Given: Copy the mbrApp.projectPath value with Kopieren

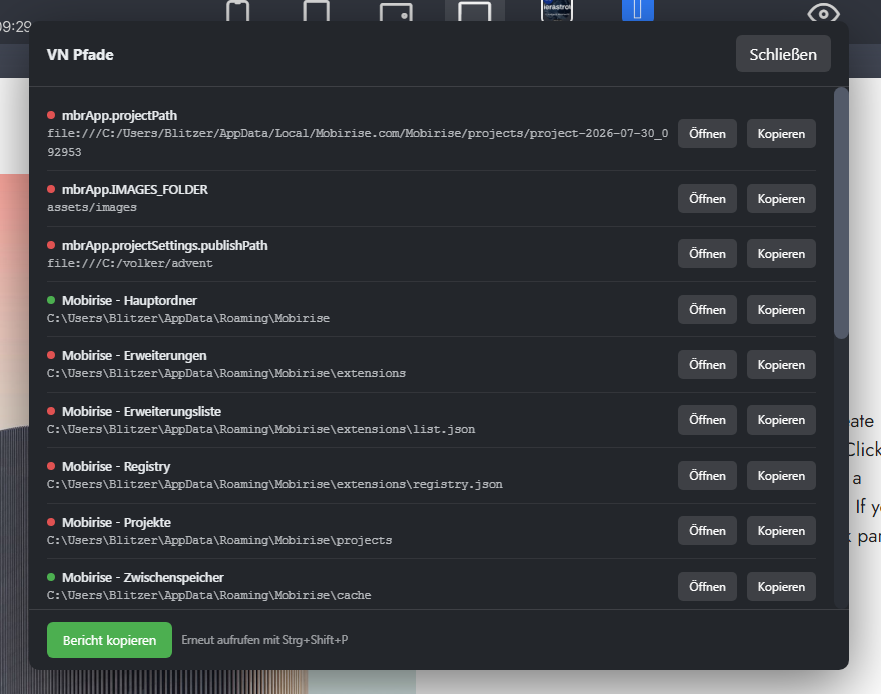Looking at the screenshot, I should pos(781,134).
